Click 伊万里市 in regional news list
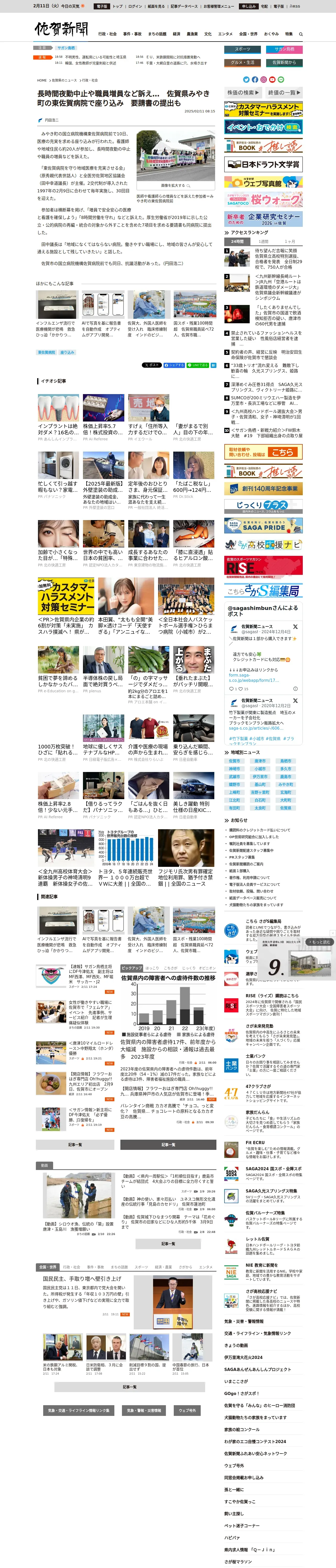 (260, 777)
